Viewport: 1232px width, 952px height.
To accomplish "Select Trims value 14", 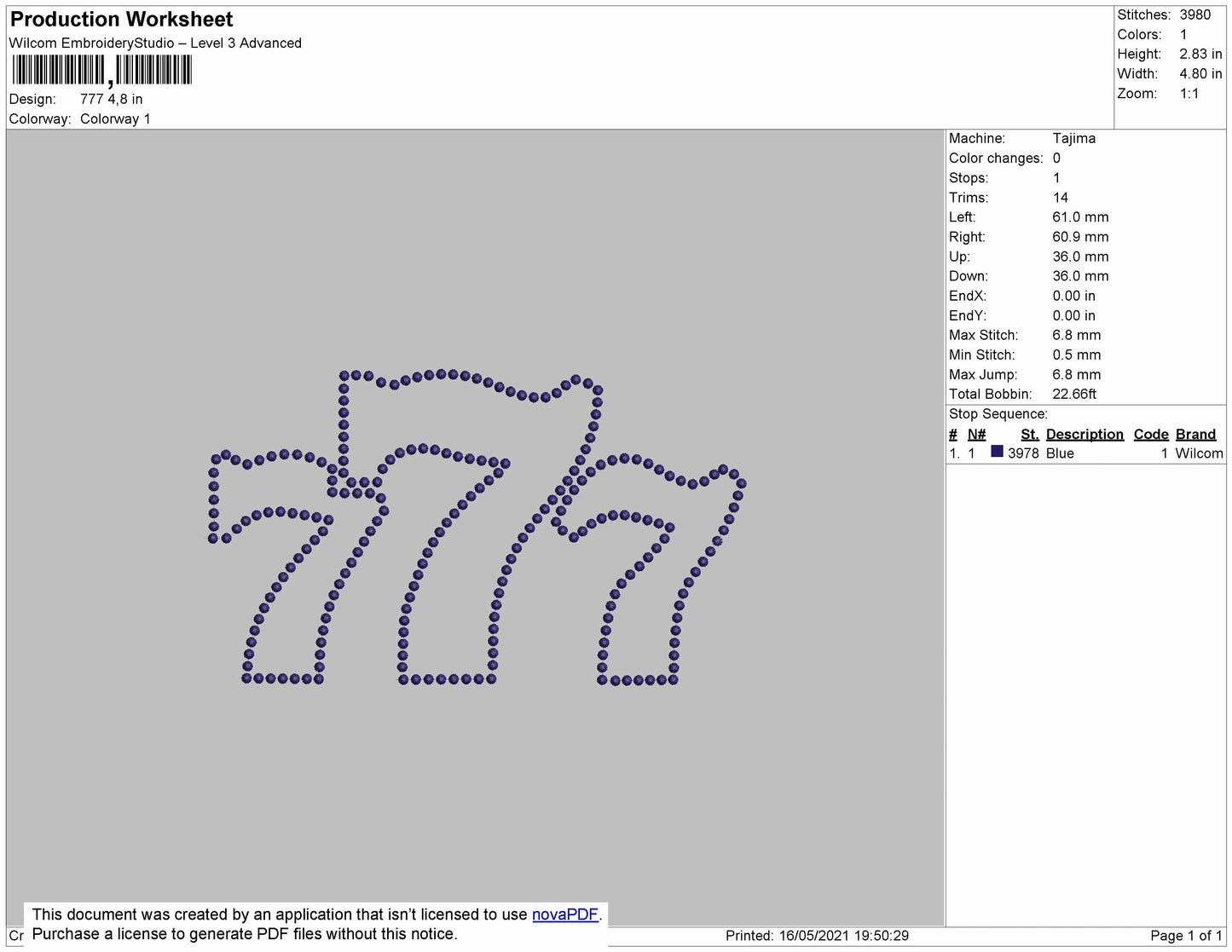I will (x=1061, y=198).
